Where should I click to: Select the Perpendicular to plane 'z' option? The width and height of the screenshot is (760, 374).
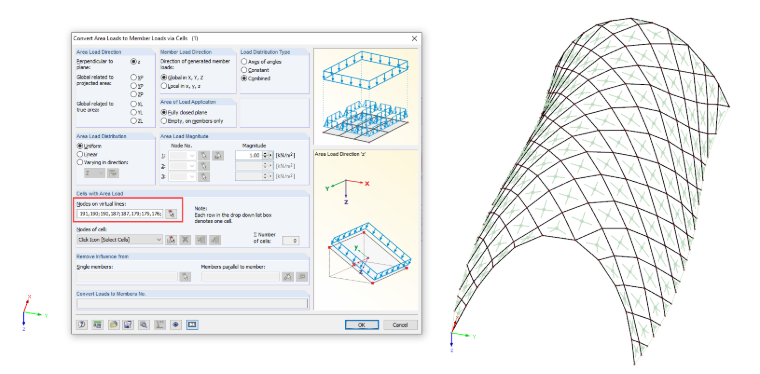pos(133,62)
